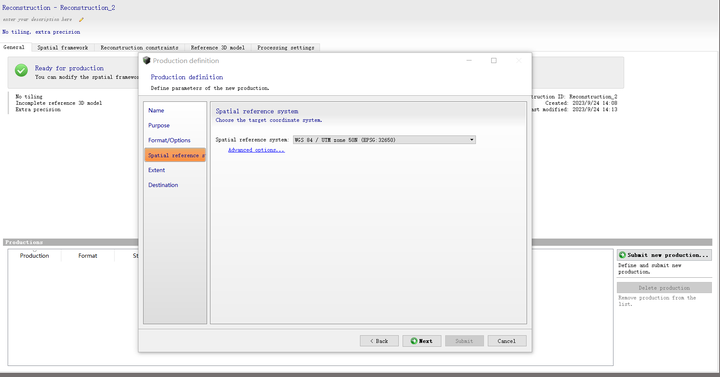This screenshot has width=720, height=377.
Task: Open Advanced options link
Action: point(256,150)
